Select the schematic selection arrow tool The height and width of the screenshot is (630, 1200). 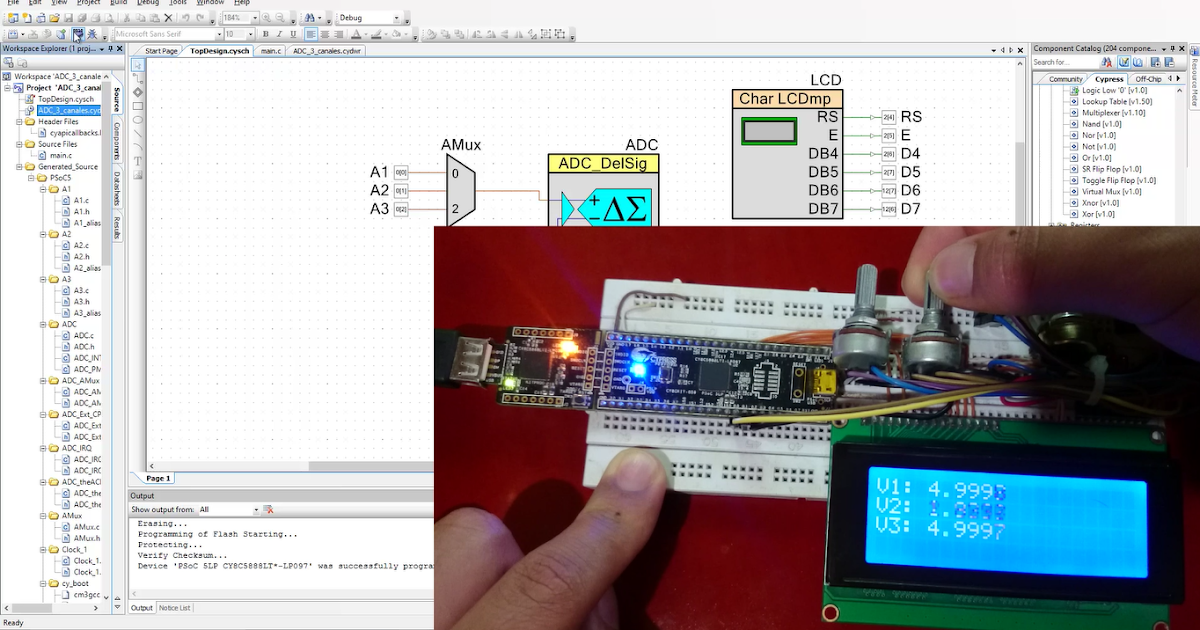tap(138, 66)
